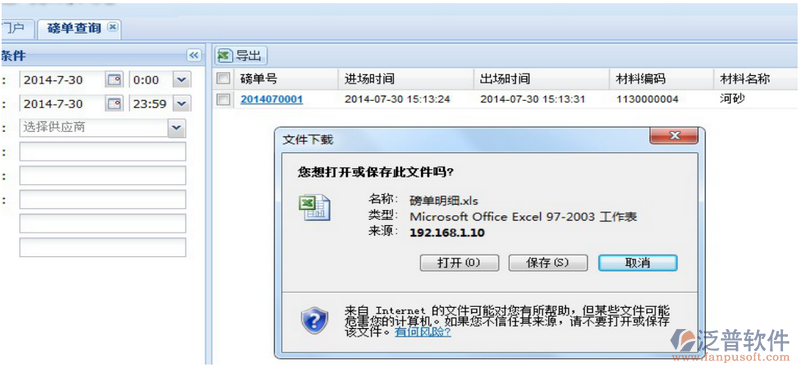Open the 选择供应商 supplier dropdown
This screenshot has height=373, width=800.
coord(177,128)
